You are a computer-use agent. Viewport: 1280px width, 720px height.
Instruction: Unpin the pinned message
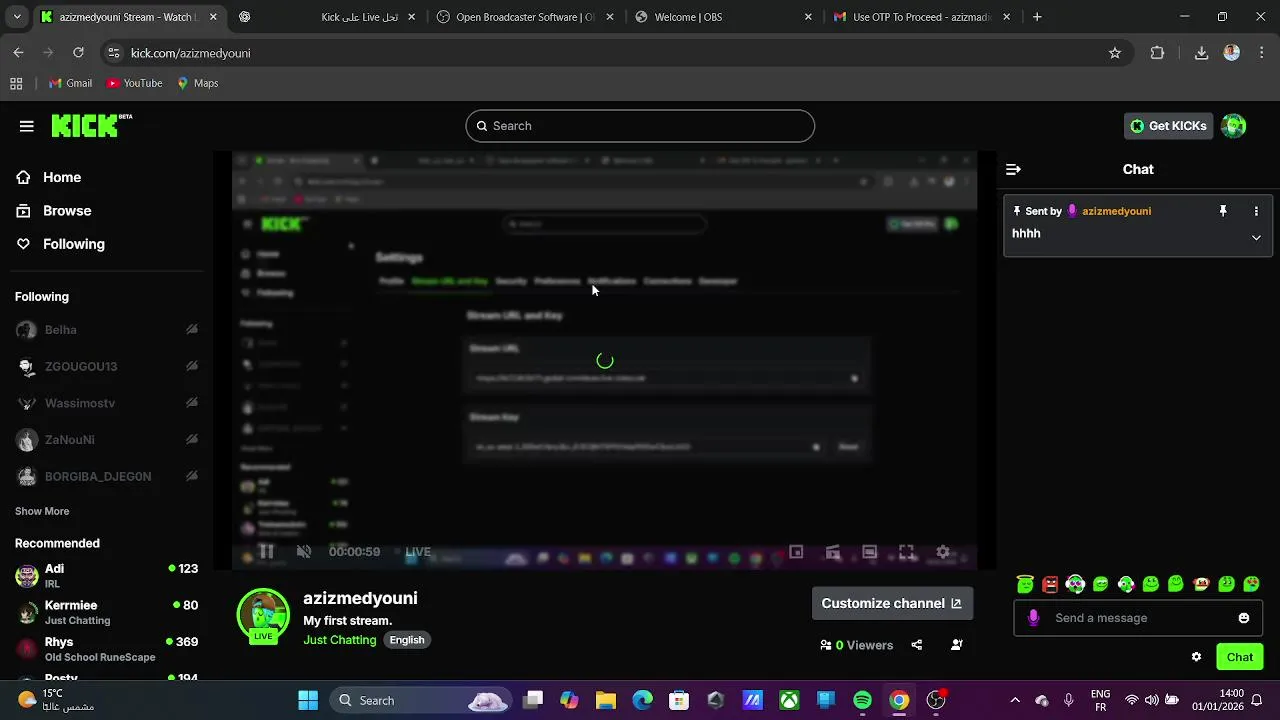click(1222, 211)
